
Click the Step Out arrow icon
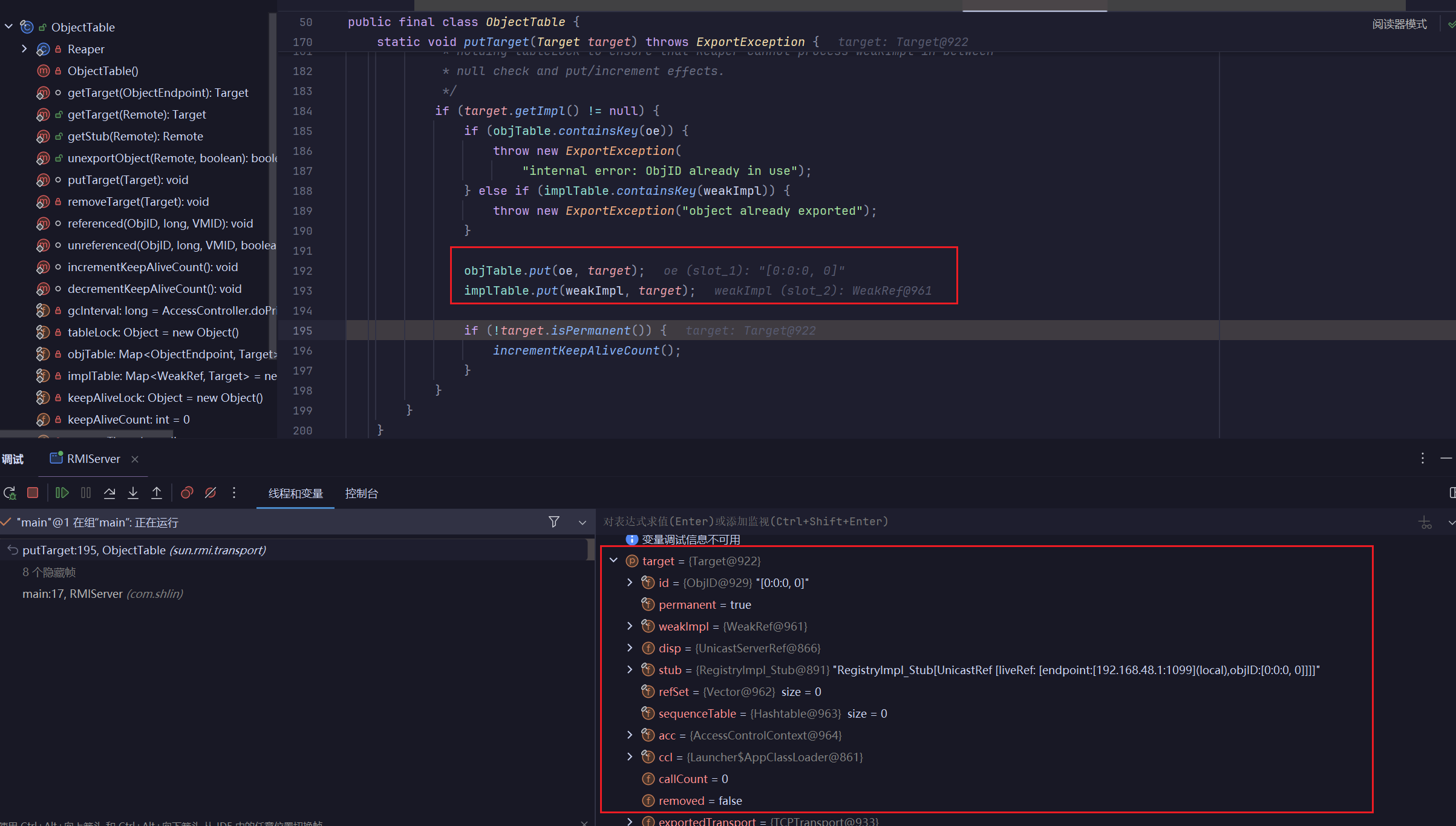coord(157,493)
